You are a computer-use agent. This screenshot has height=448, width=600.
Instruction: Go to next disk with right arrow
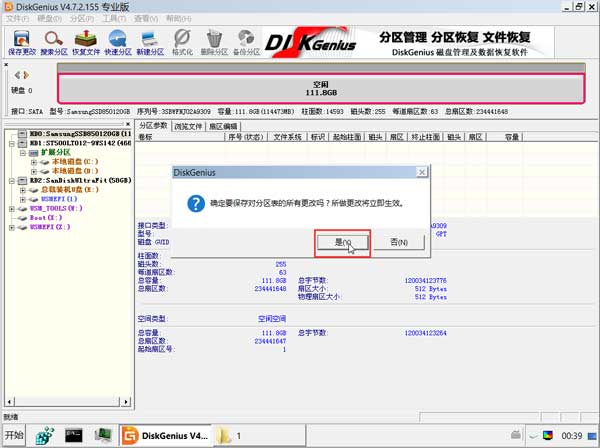pyautogui.click(x=26, y=75)
